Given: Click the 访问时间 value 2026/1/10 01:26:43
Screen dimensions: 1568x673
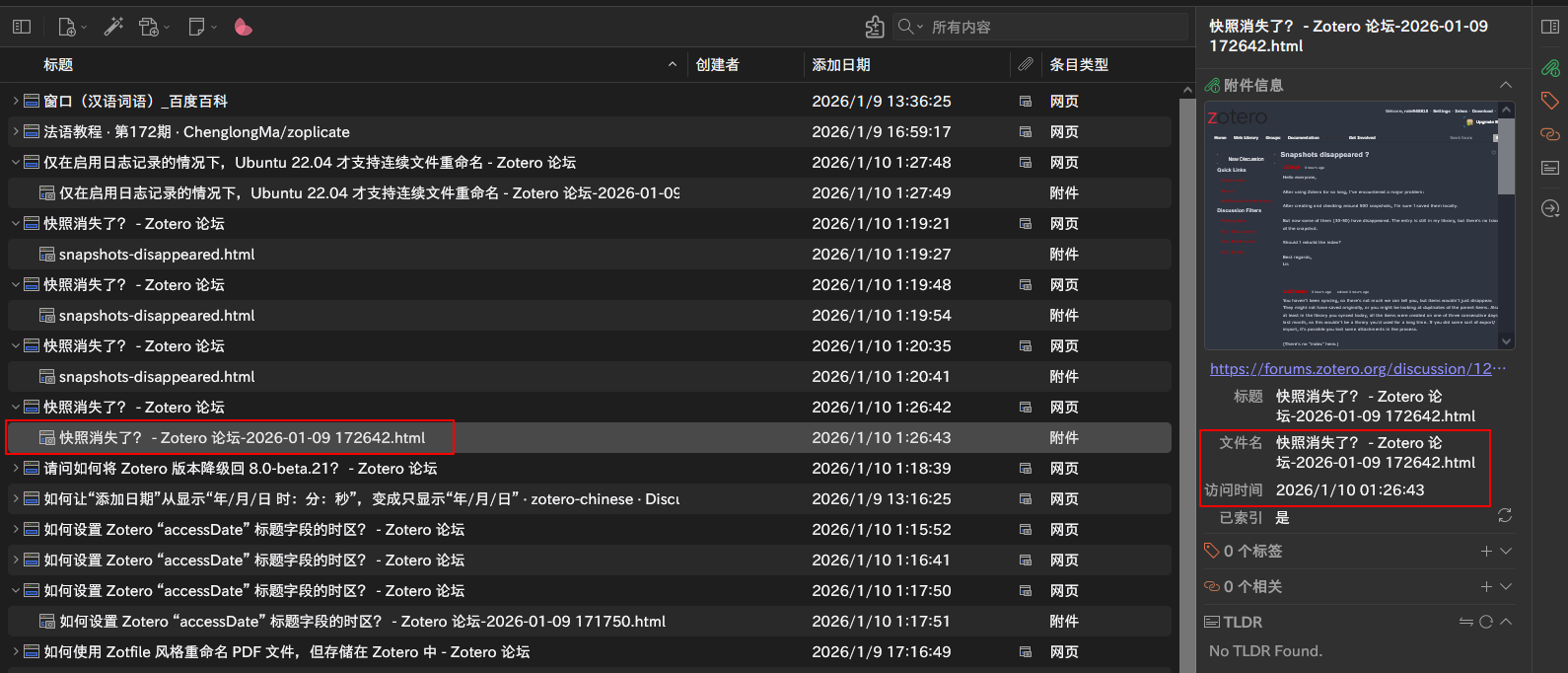Looking at the screenshot, I should [1350, 489].
